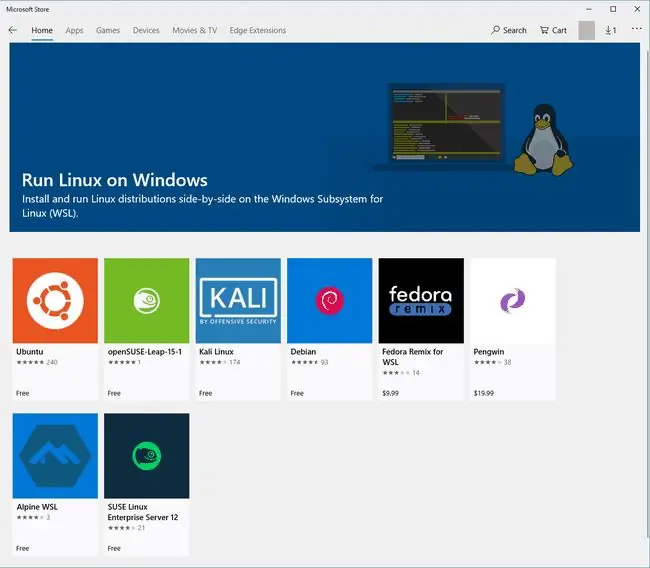Screen dimensions: 650x568
Task: Click the $9.99 price of Fedora Remix
Action: [390, 393]
